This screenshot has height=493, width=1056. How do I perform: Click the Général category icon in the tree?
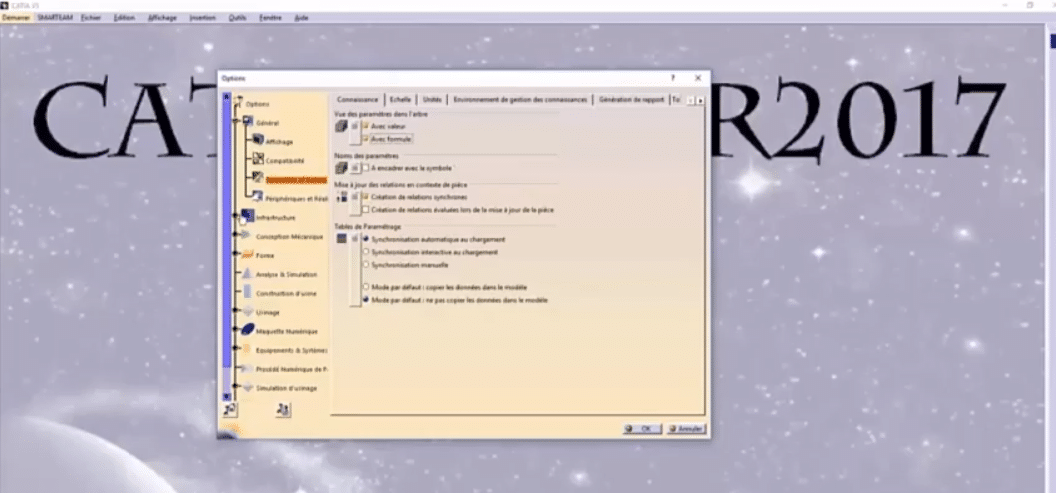point(247,122)
